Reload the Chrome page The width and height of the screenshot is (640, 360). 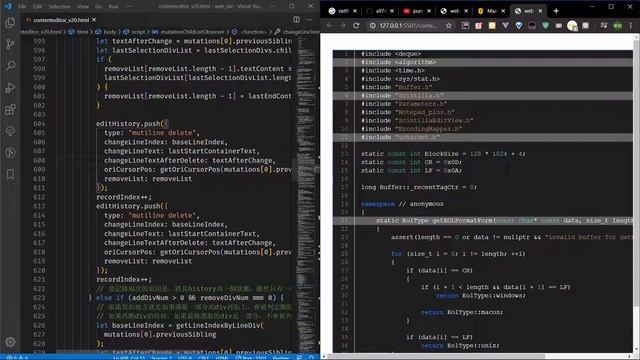[x=356, y=25]
